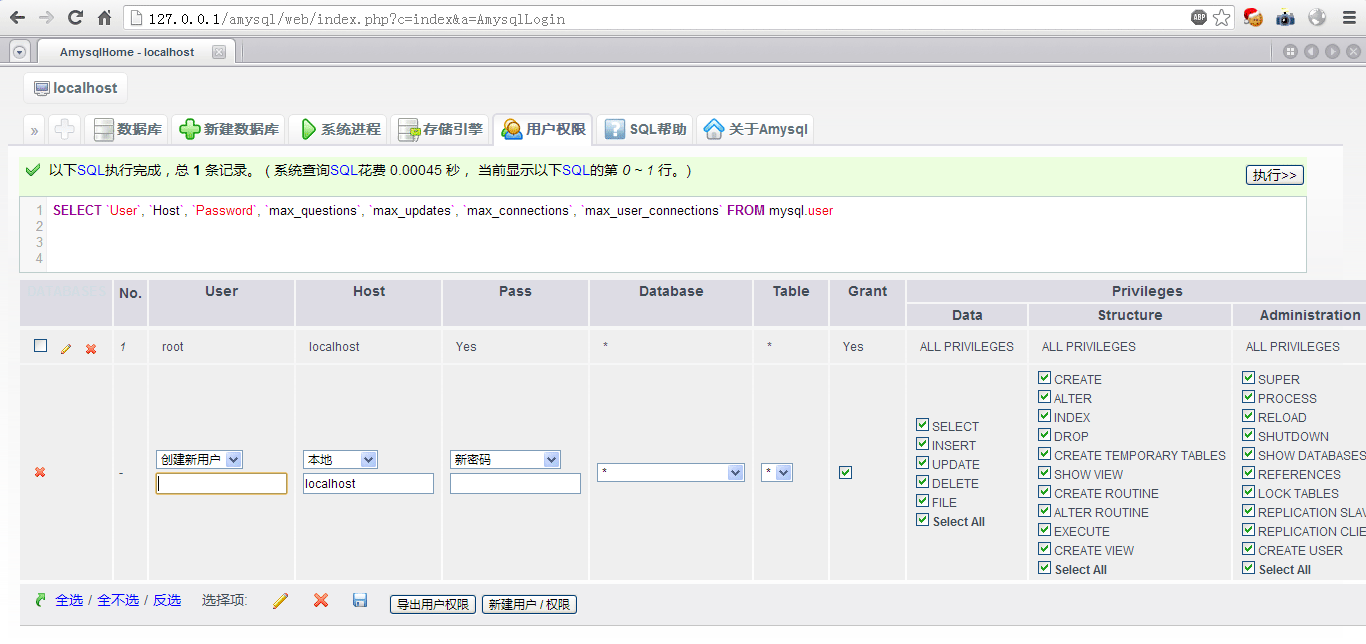Click the red X in new user row
Screen dimensions: 1366x644
(40, 472)
